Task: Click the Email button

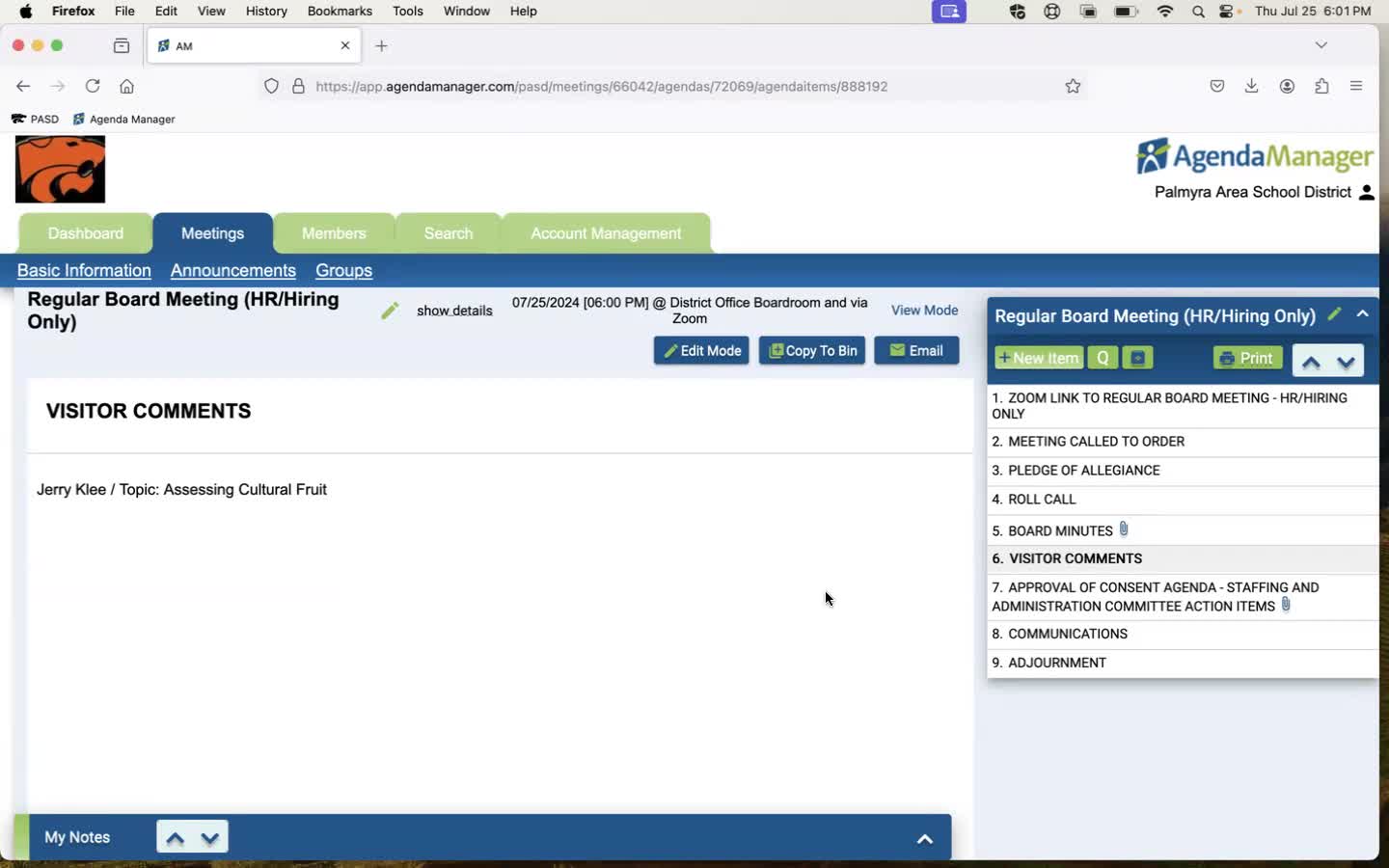Action: 916,351
